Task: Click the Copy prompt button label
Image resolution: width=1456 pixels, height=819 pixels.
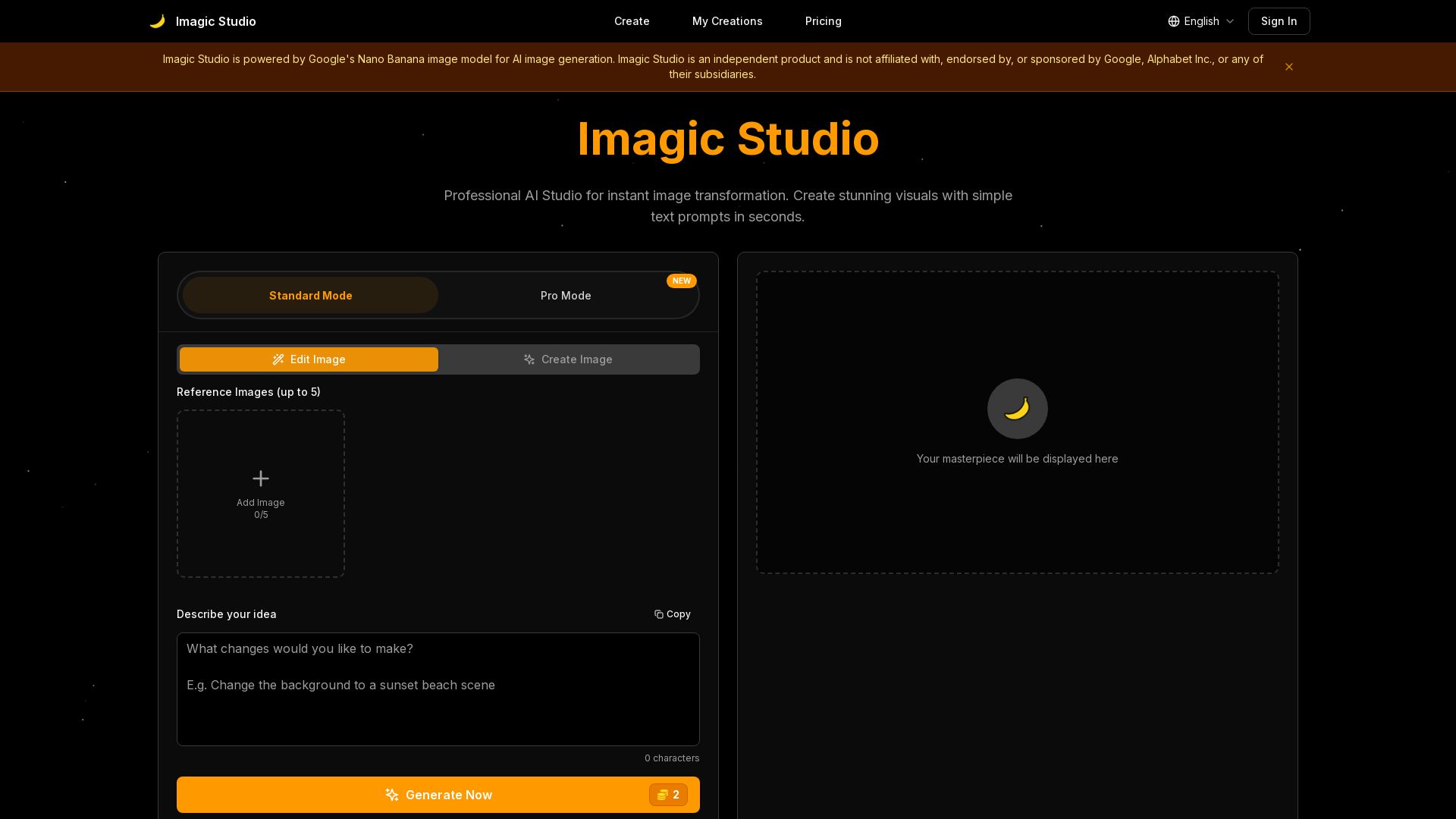Action: (678, 614)
